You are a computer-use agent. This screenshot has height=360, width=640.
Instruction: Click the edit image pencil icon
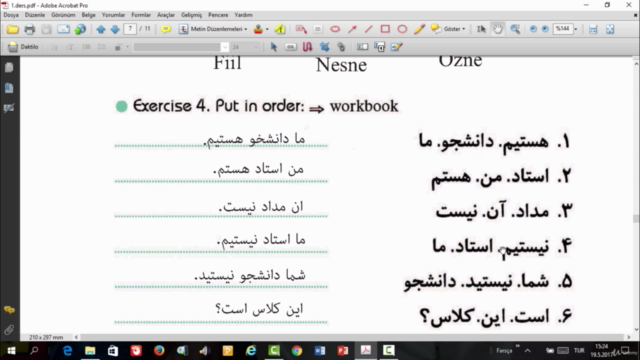coord(396,47)
